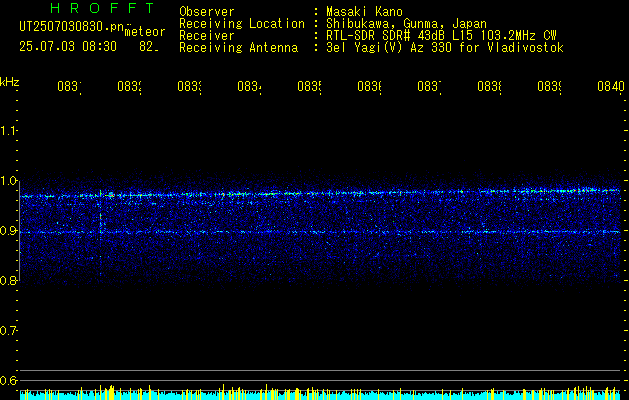Screen dimensions: 629x400
Task: Click the 0836 time axis marker
Action: (369, 87)
